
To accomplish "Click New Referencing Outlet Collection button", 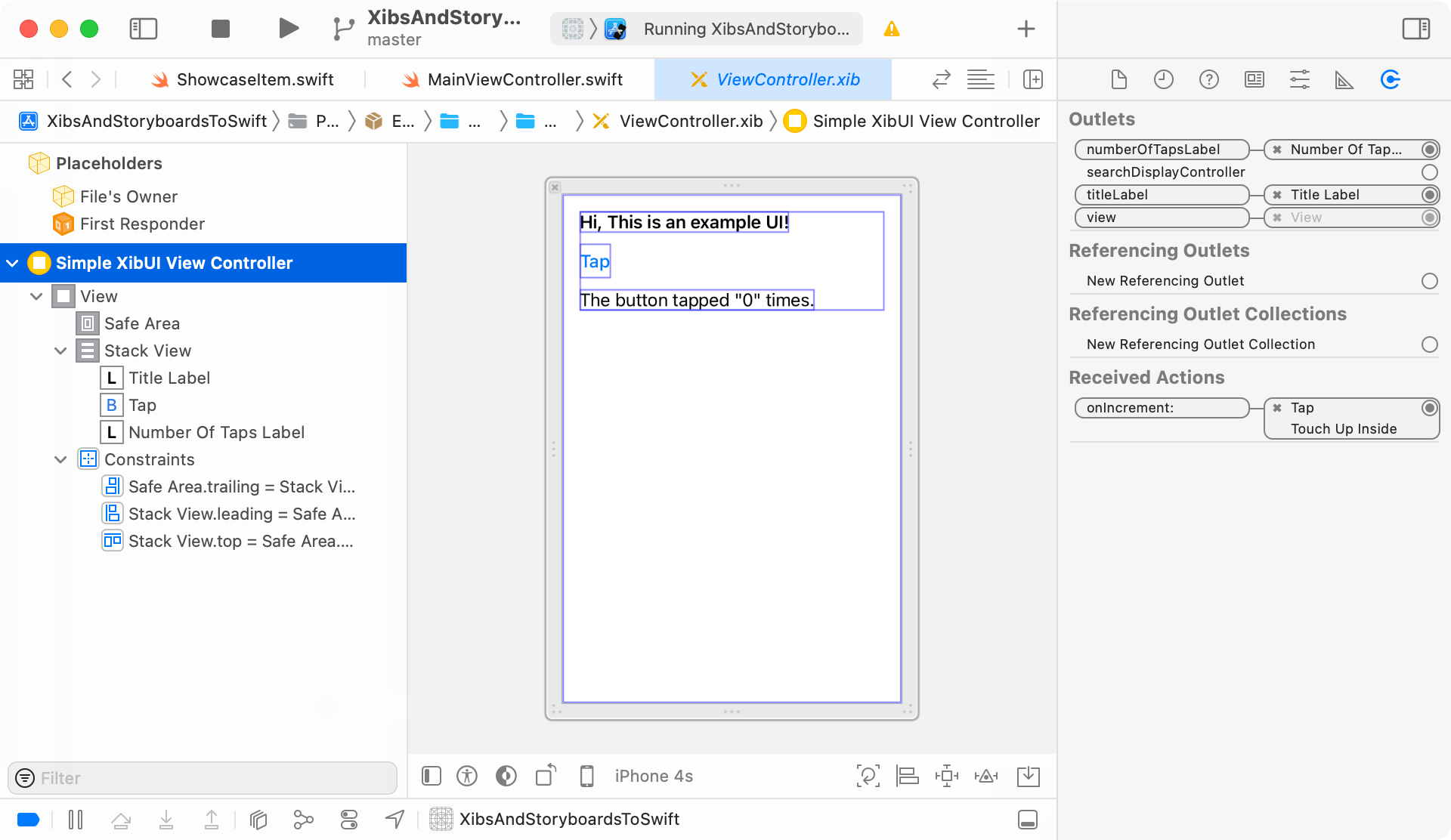I will (1428, 344).
